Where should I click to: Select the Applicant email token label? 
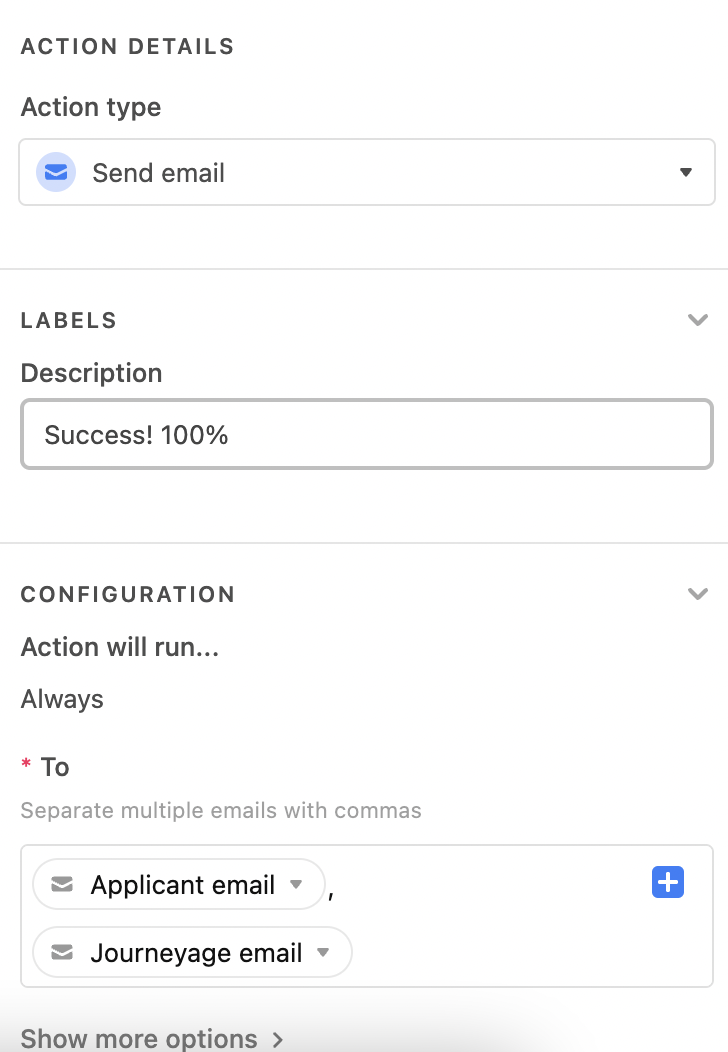tap(183, 885)
